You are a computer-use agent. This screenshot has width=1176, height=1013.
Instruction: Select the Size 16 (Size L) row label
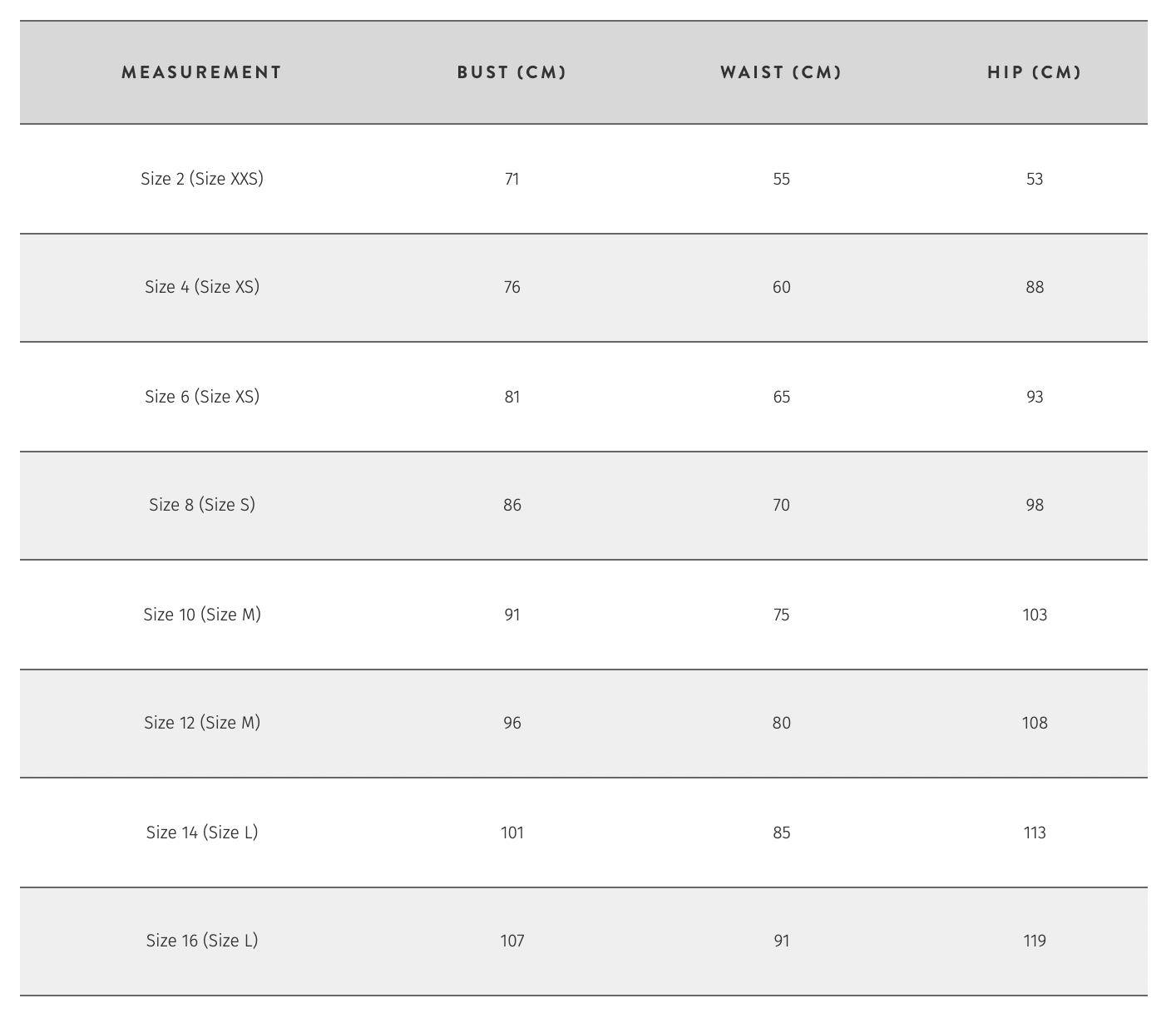(x=202, y=941)
